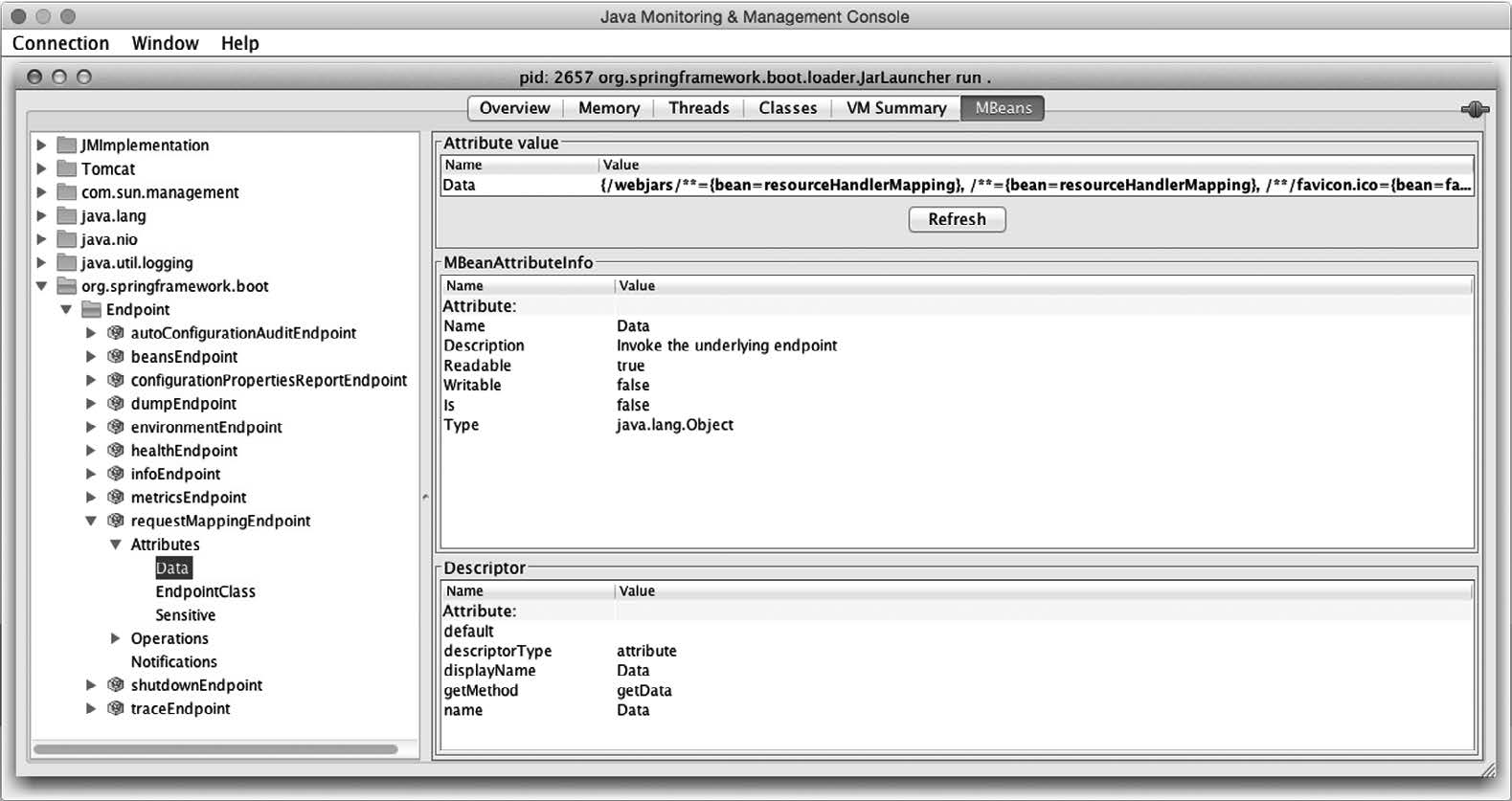Click the java.lang folder icon
Screen dimensions: 1512x801
66,216
